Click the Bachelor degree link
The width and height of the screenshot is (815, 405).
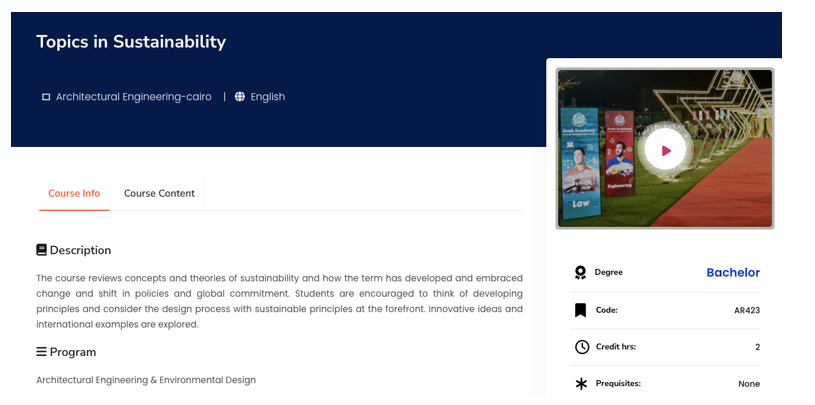(x=733, y=272)
